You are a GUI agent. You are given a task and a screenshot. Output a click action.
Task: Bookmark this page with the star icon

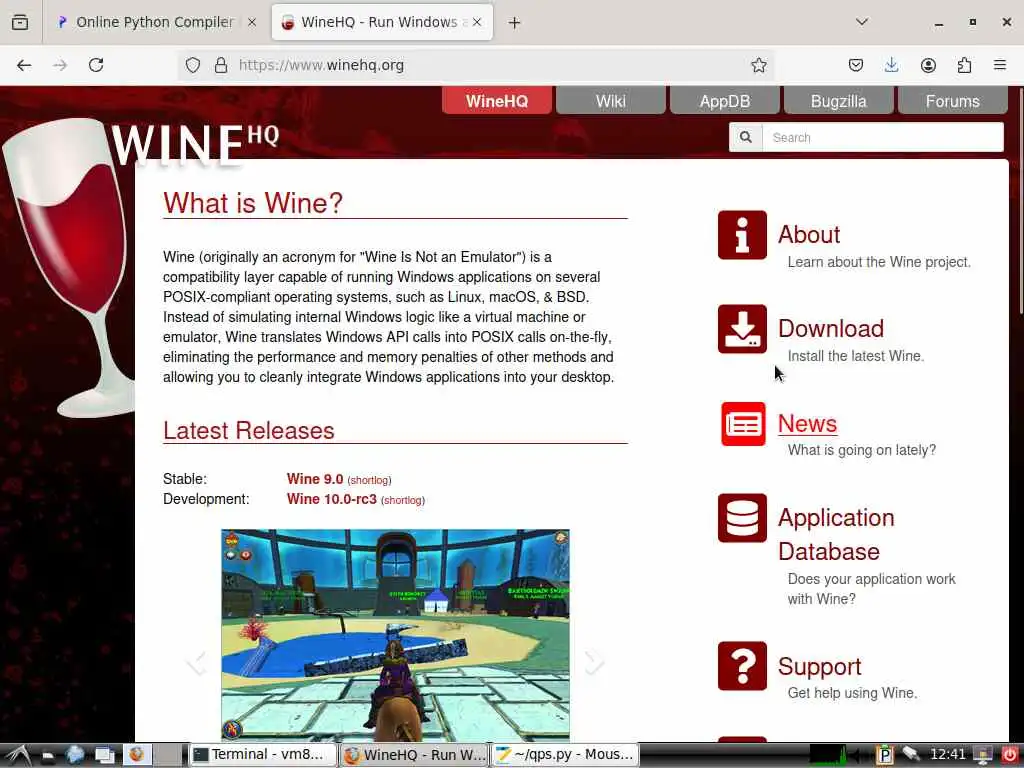758,65
